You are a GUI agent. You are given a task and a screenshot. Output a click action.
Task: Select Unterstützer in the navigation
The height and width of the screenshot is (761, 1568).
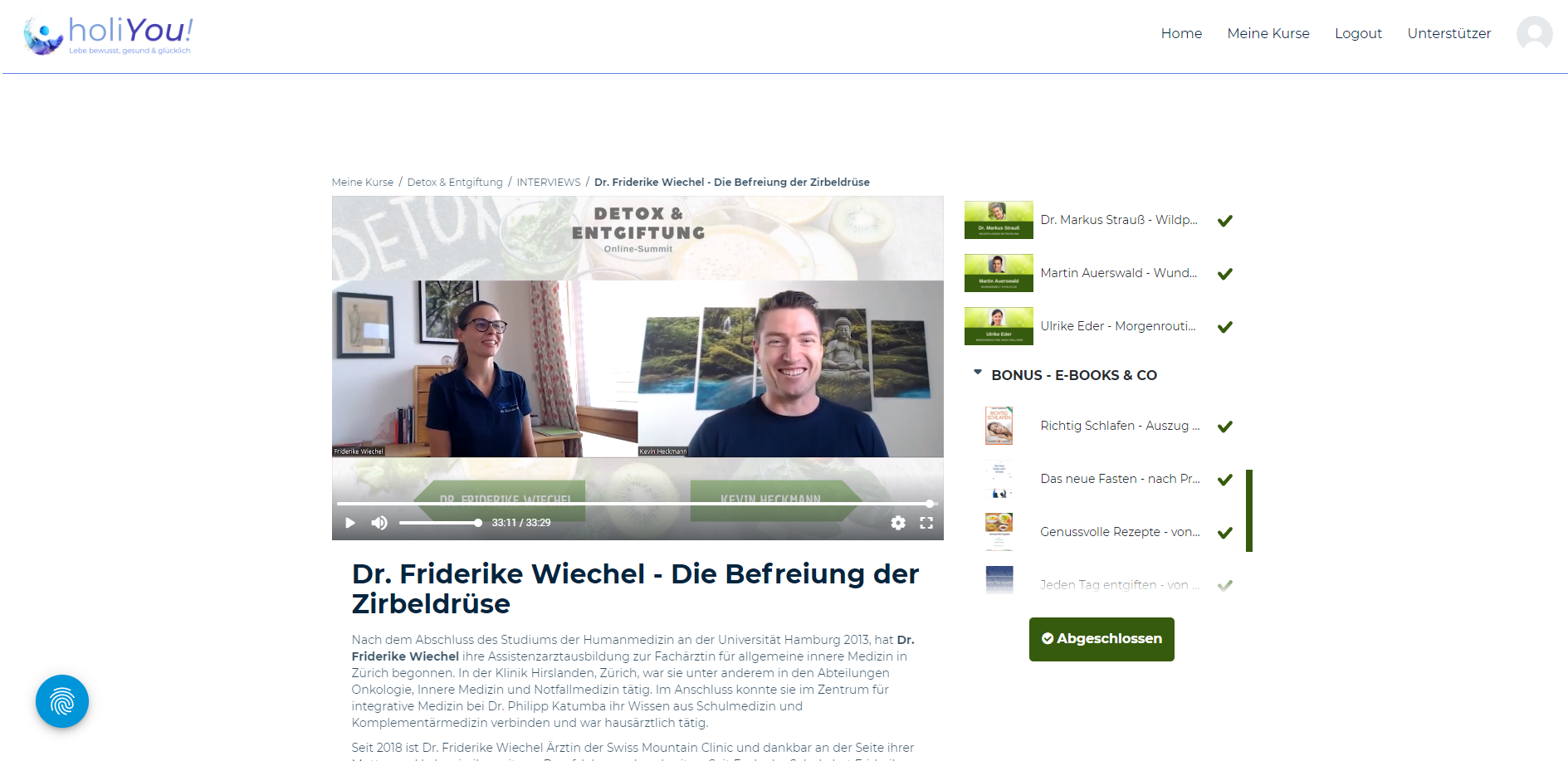point(1448,33)
